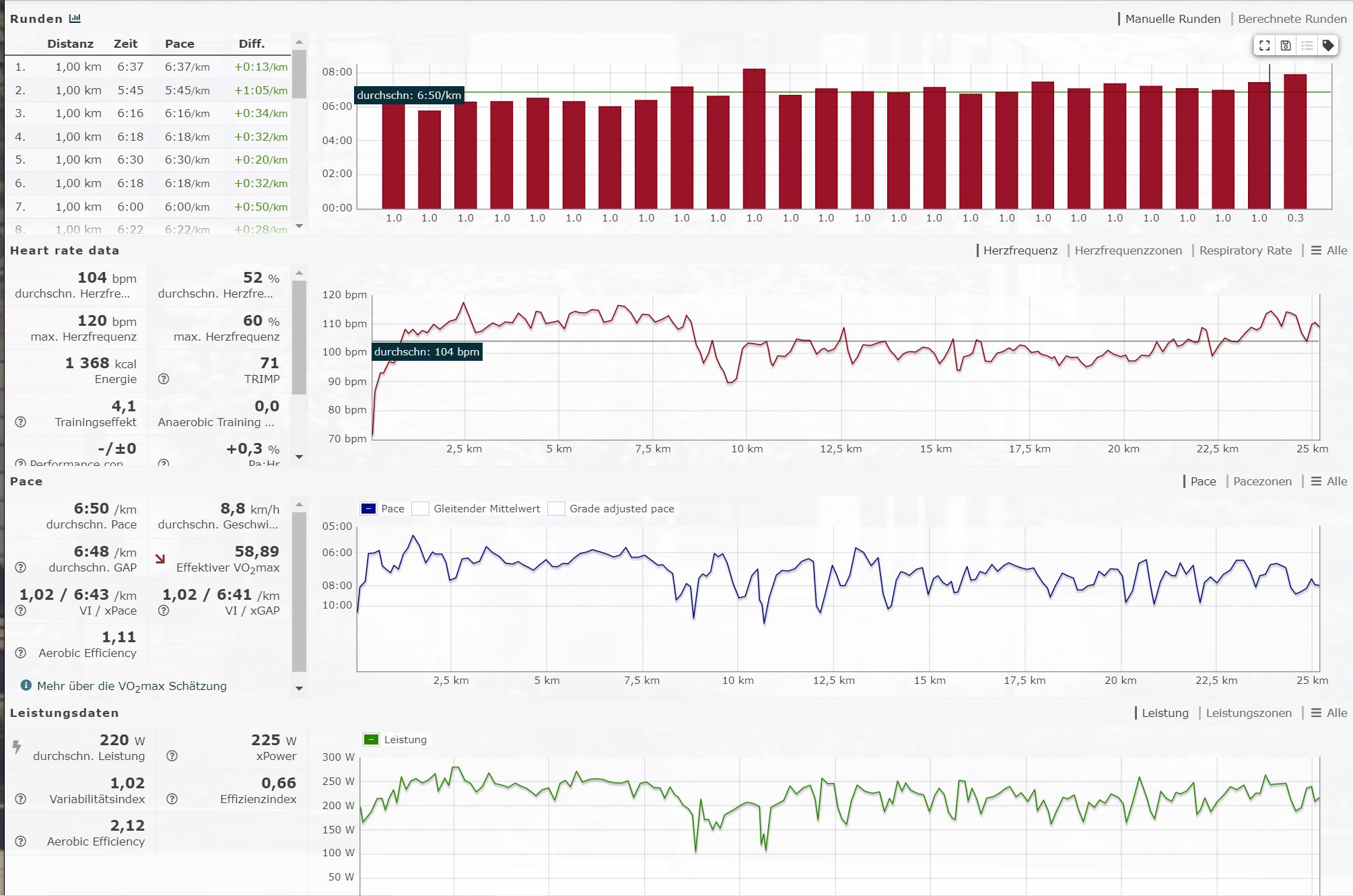Toggle the Leistung series in the legend

[372, 740]
